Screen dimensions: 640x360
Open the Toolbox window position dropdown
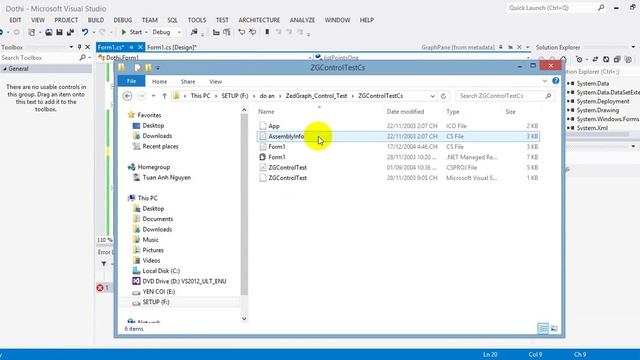(71, 47)
